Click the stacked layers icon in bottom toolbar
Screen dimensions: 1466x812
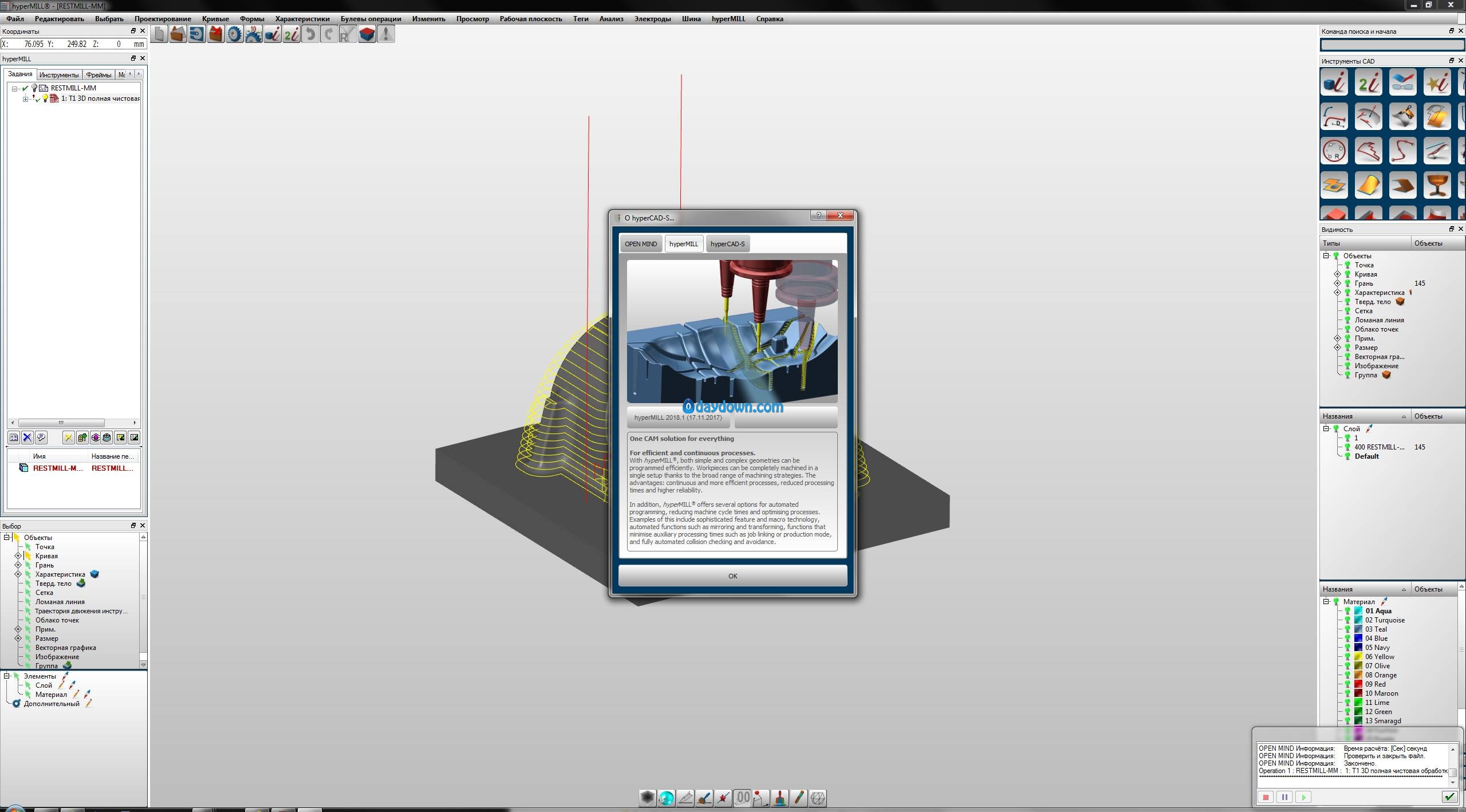tap(648, 798)
